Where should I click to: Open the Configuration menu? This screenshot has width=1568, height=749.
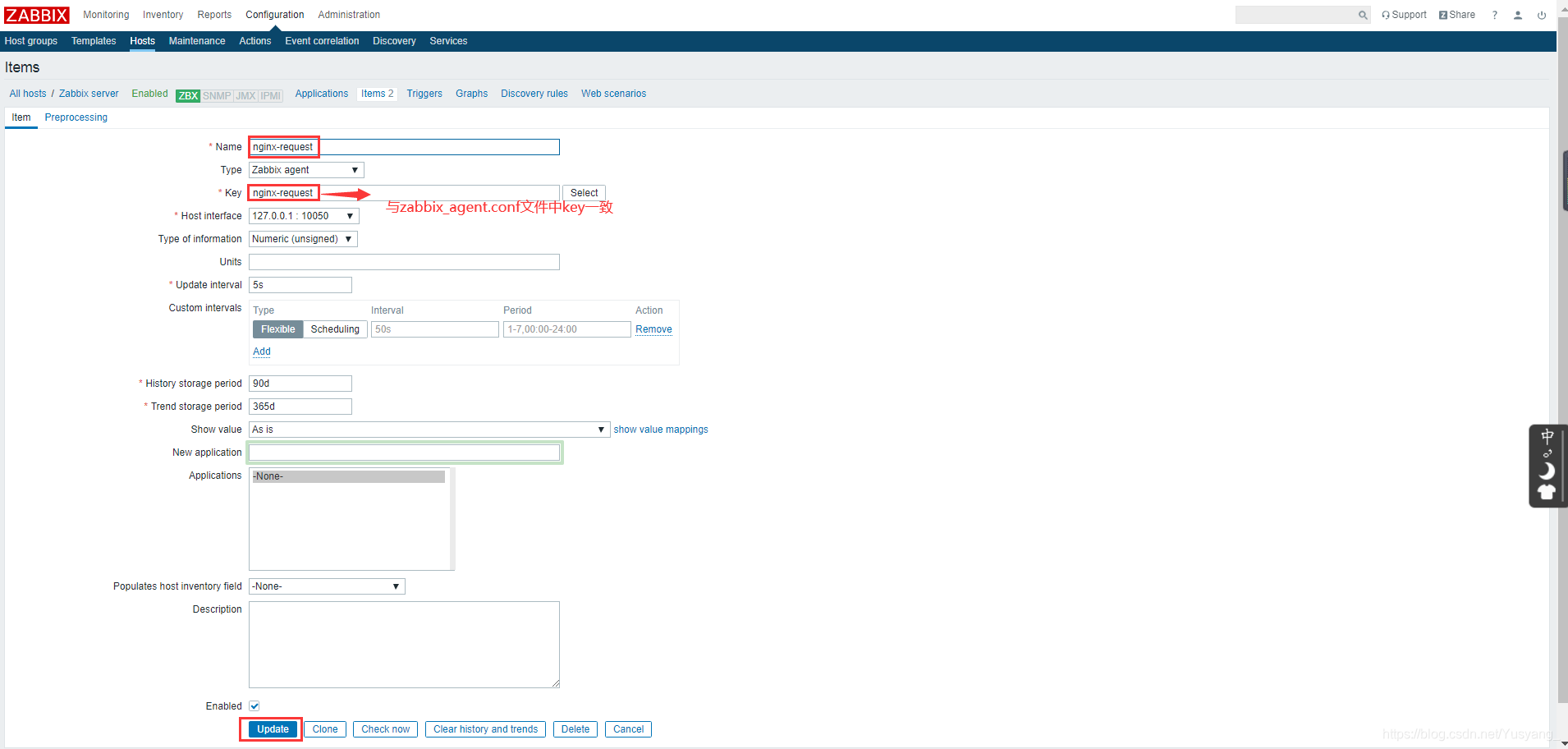tap(275, 15)
